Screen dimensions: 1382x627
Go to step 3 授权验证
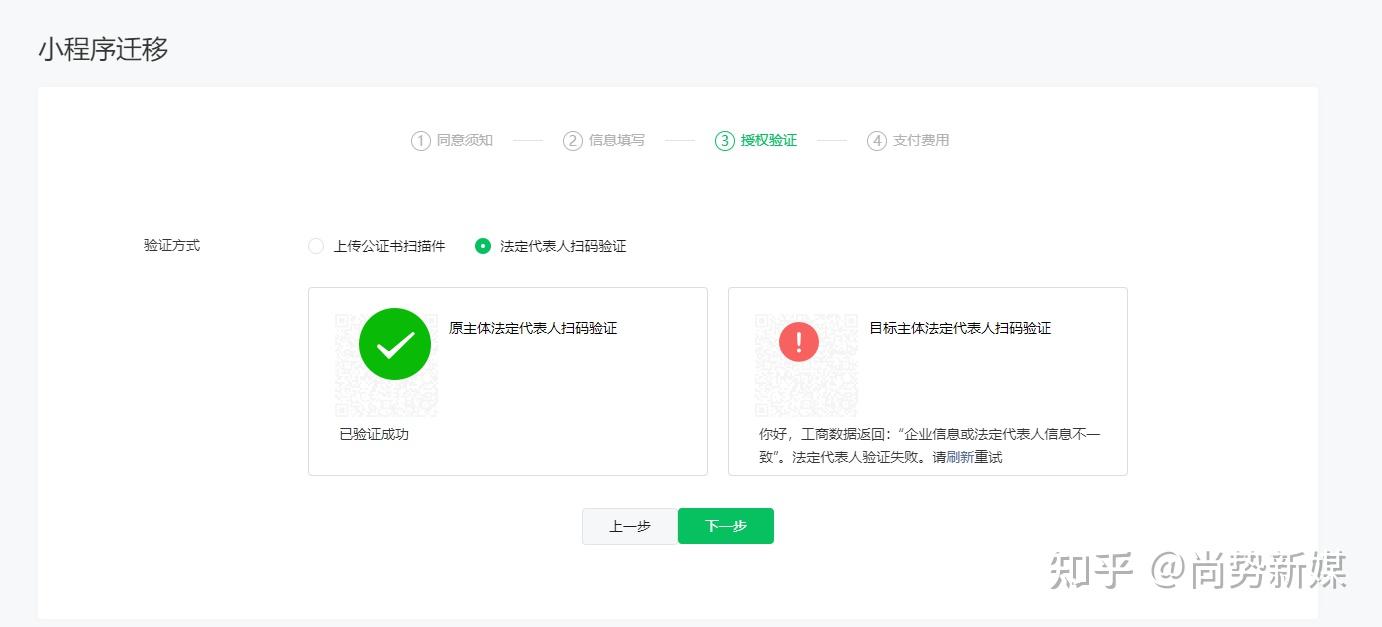(x=756, y=141)
